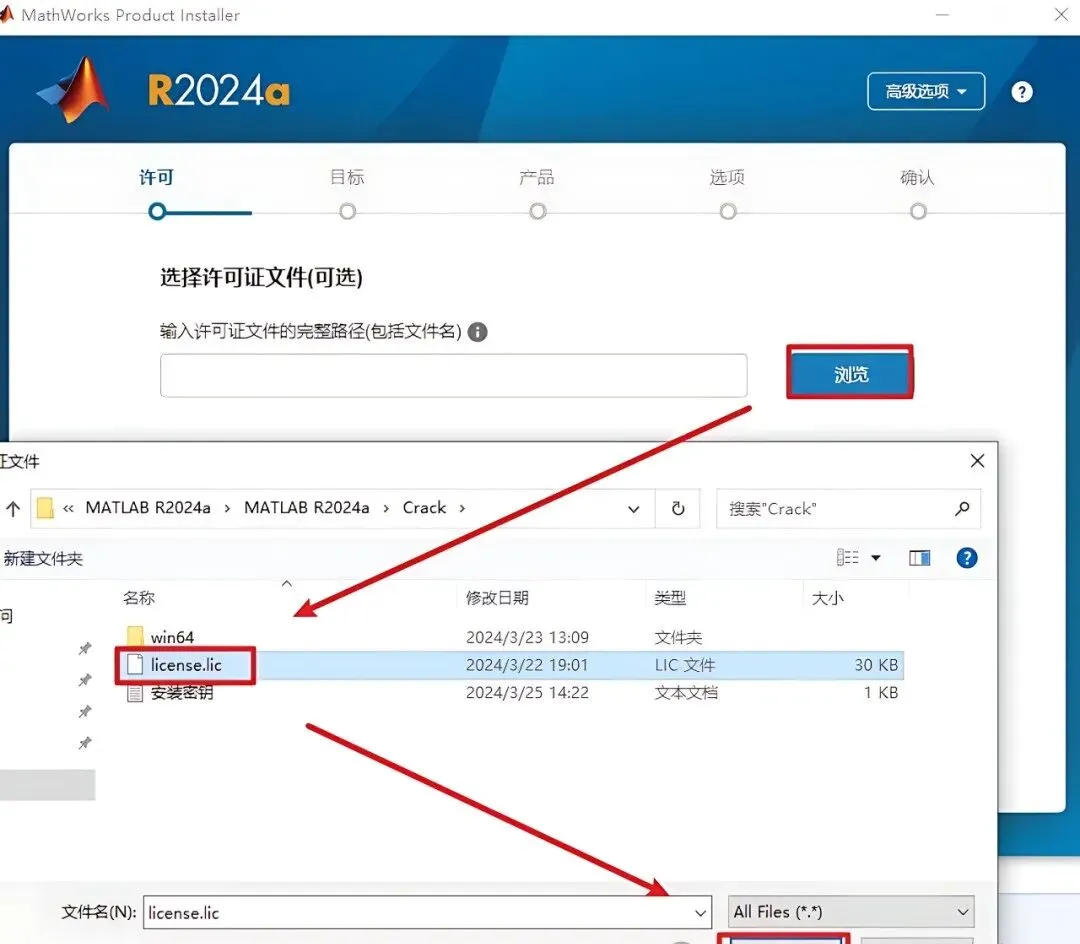
Task: Click the first pin icon in navigation pane
Action: click(x=85, y=648)
